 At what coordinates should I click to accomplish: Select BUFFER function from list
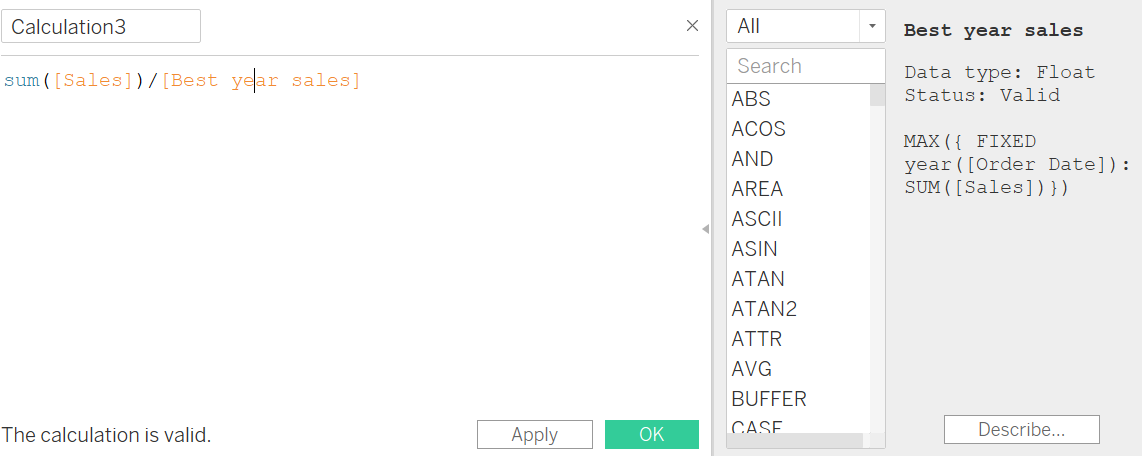click(x=769, y=399)
